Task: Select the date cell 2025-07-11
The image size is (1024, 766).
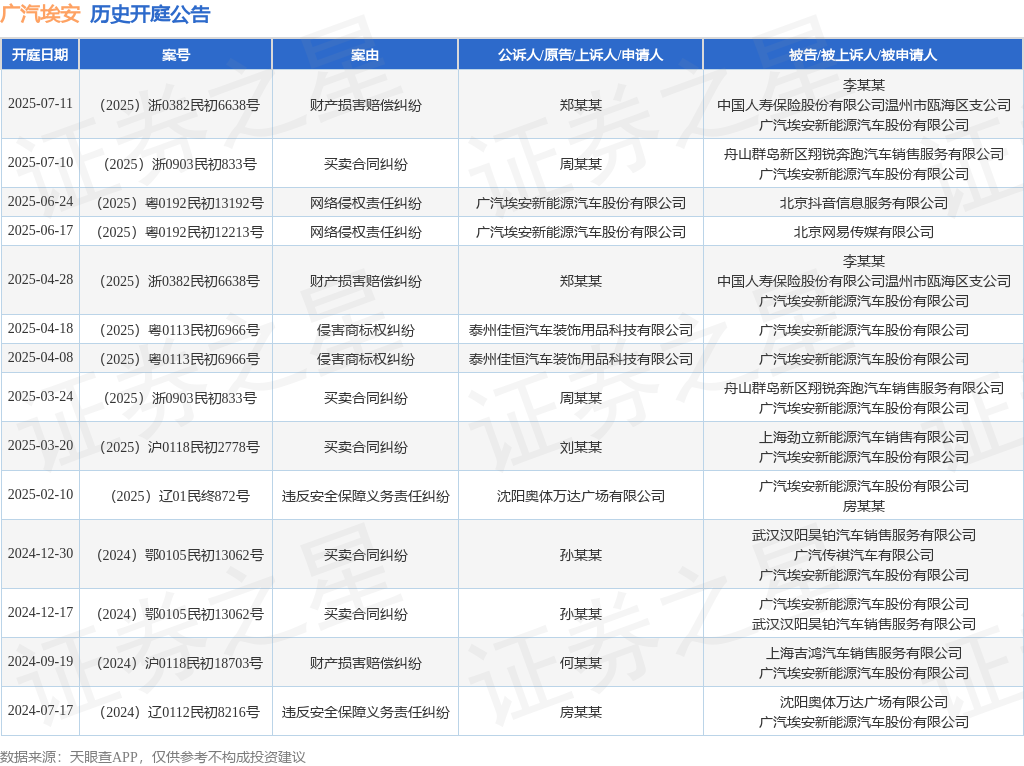Action: click(x=40, y=104)
